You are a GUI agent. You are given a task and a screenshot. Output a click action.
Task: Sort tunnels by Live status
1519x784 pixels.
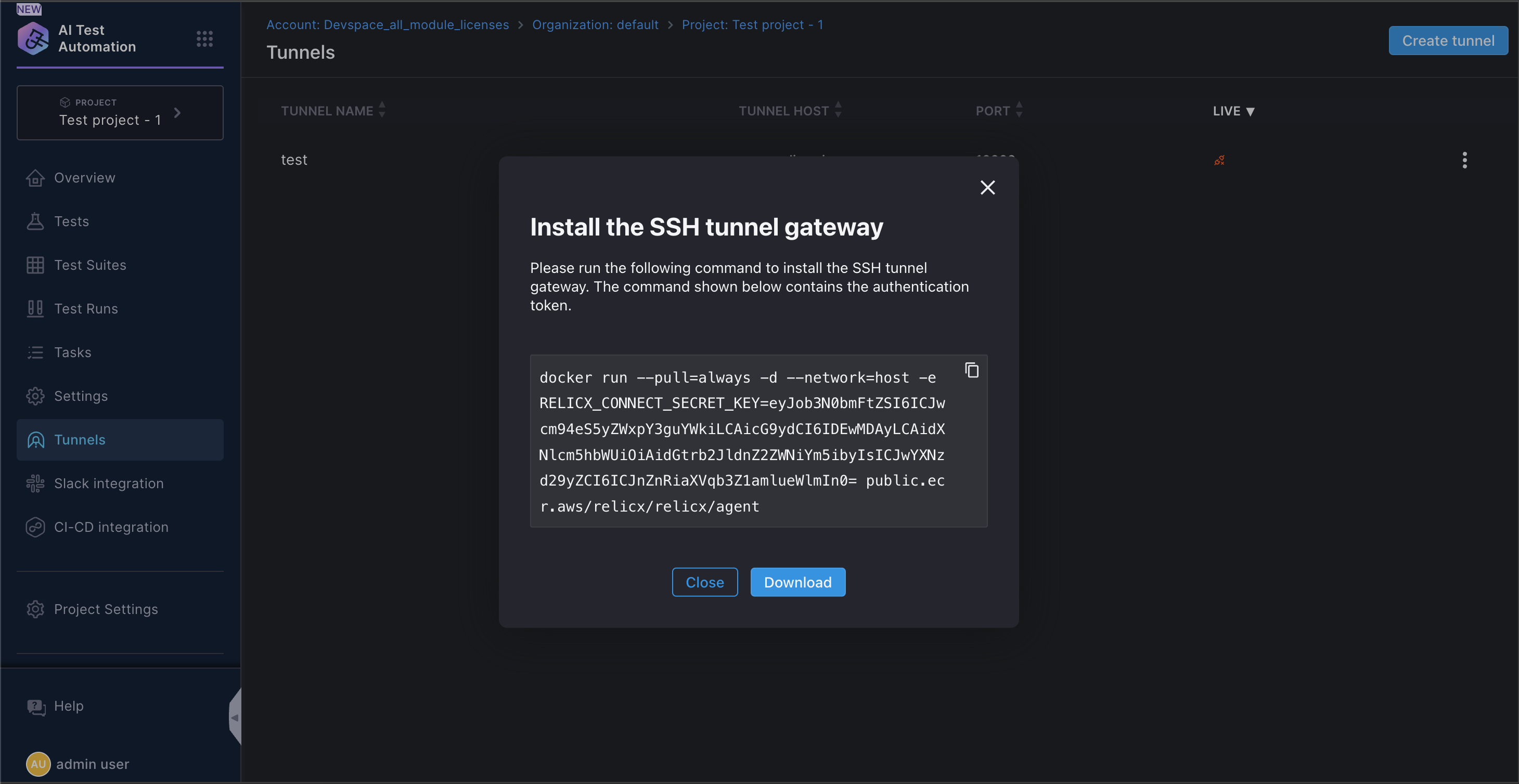point(1233,111)
